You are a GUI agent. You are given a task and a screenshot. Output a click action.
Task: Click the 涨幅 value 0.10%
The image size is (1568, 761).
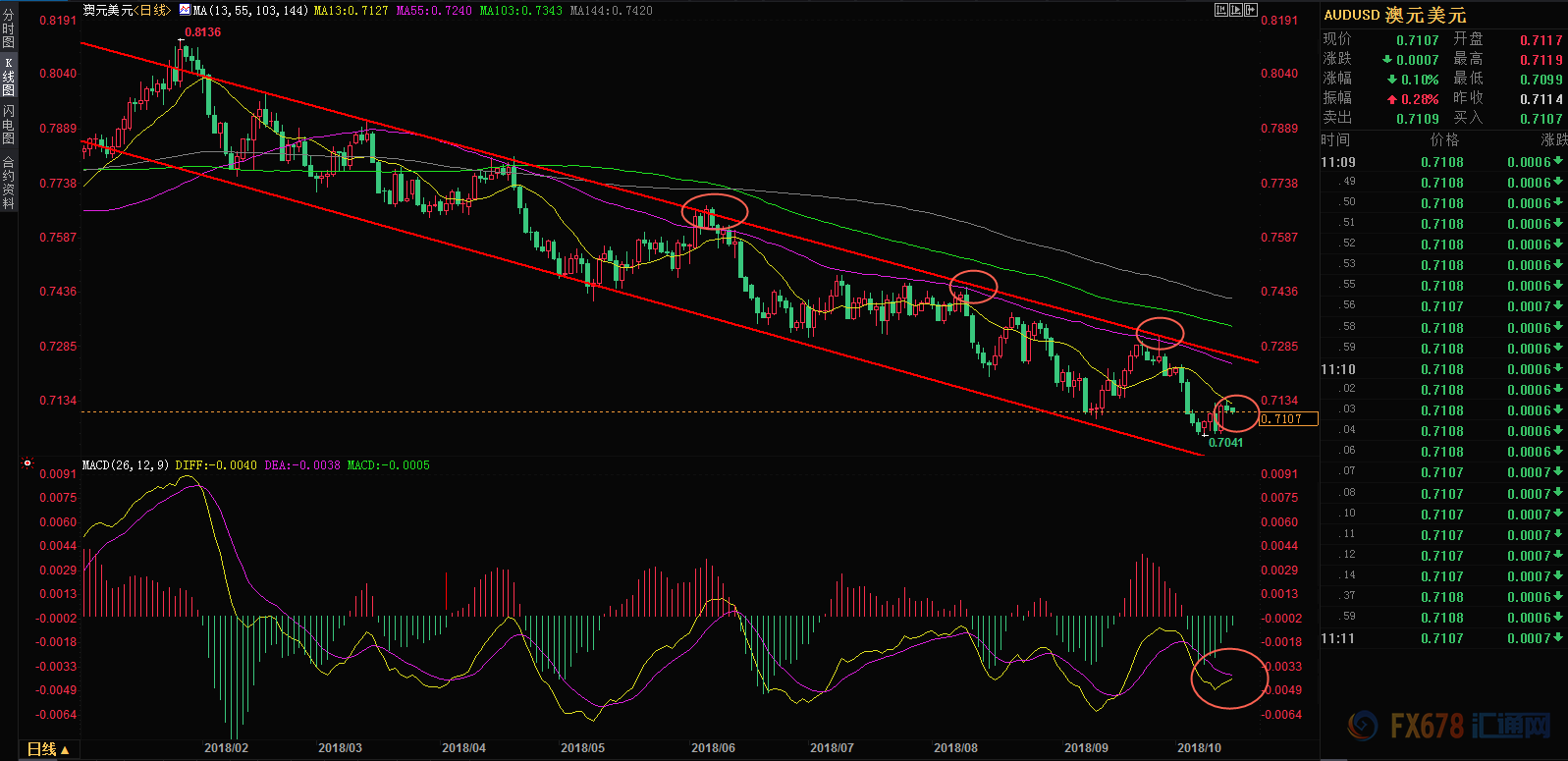coord(1420,80)
